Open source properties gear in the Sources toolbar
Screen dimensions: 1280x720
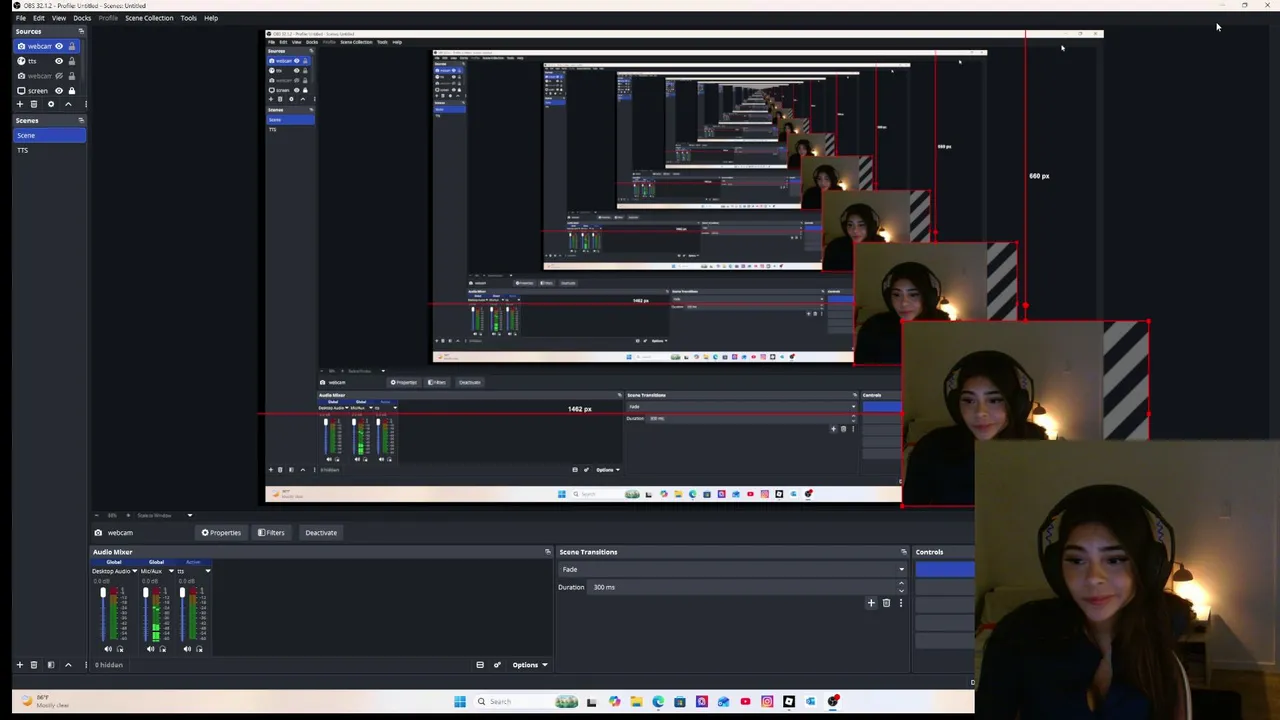pos(51,104)
